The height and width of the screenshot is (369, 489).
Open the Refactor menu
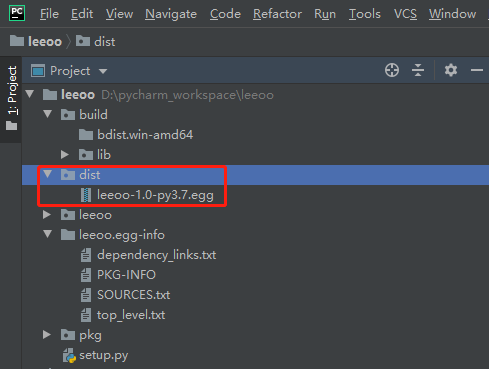click(x=277, y=14)
